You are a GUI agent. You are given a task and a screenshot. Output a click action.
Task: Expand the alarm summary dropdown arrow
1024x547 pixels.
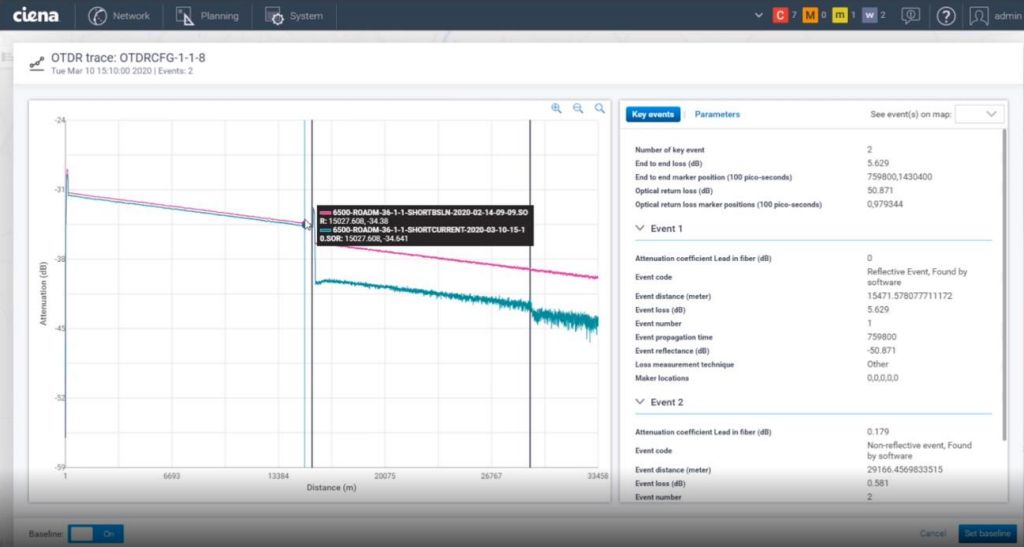click(x=758, y=15)
